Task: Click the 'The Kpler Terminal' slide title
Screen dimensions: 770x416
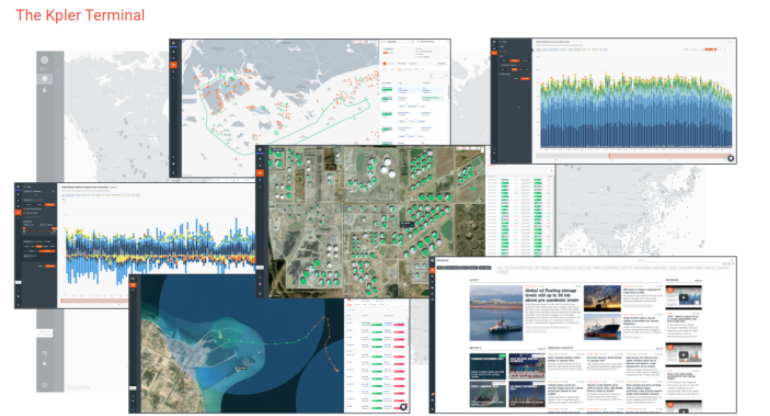Action: point(80,15)
